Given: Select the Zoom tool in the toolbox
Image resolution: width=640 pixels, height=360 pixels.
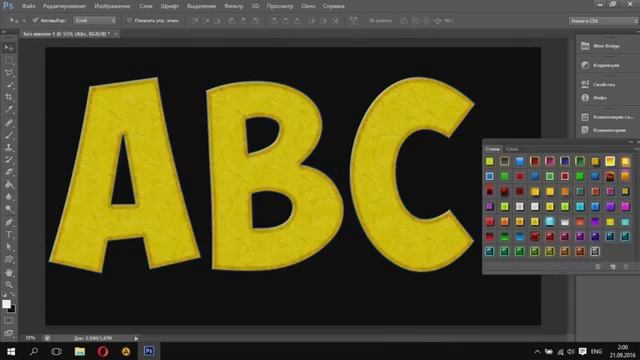Looking at the screenshot, I should [x=9, y=284].
